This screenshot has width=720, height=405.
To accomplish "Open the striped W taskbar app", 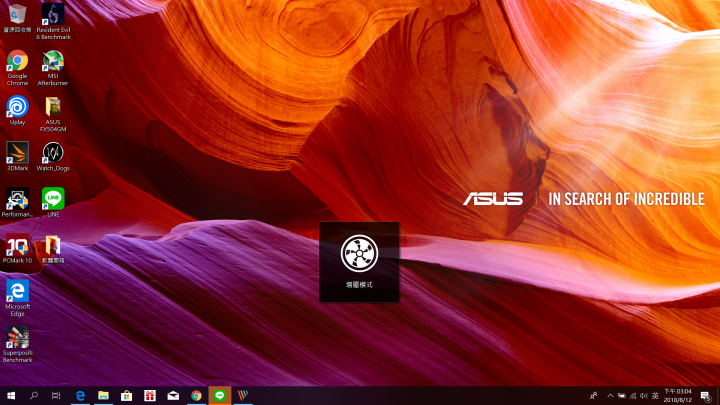I will click(243, 395).
